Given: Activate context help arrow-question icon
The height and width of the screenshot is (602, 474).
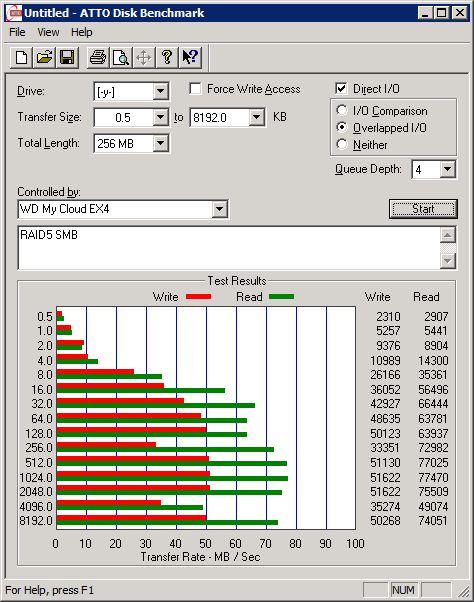Looking at the screenshot, I should click(x=190, y=58).
